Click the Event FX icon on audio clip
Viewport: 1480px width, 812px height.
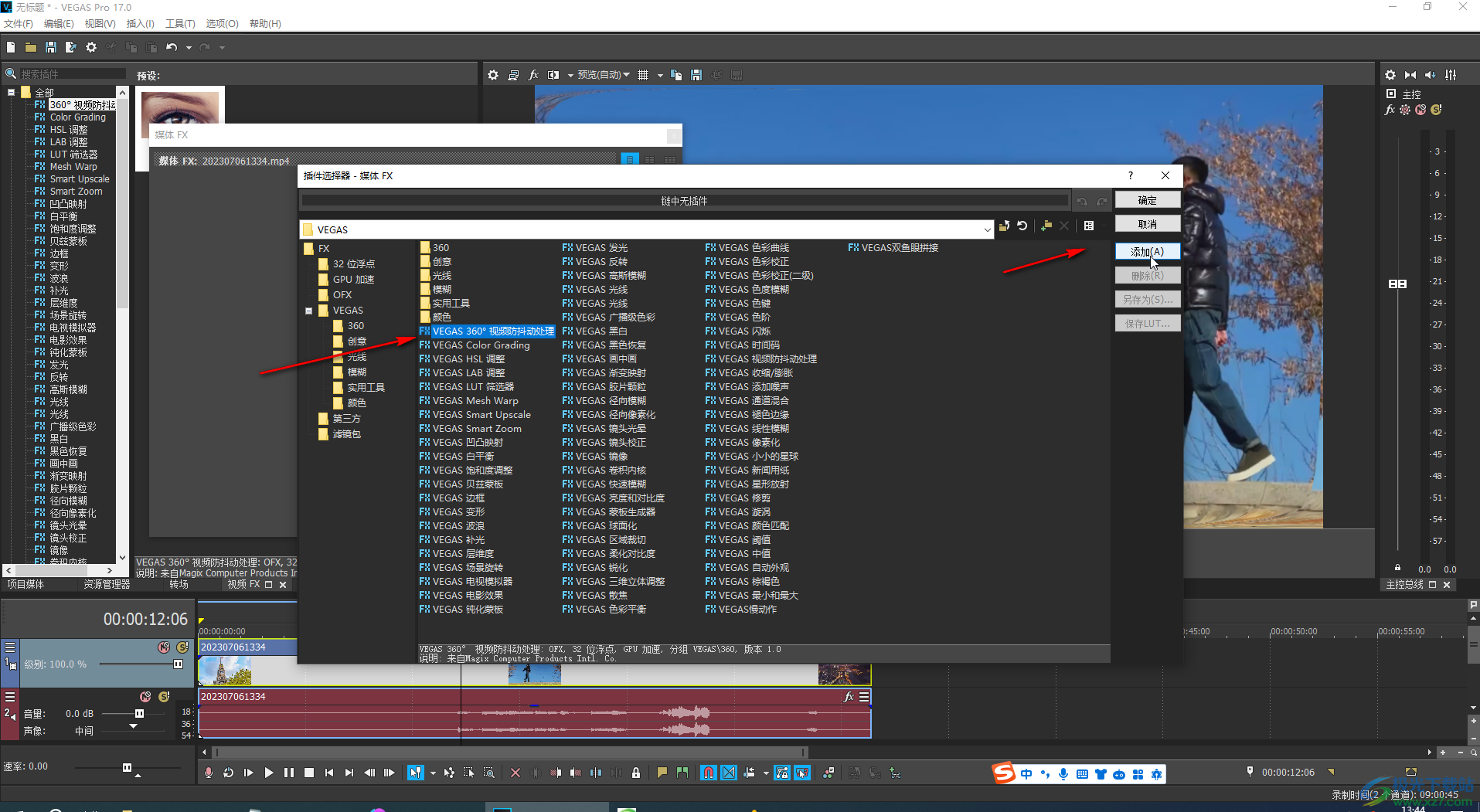[x=849, y=697]
